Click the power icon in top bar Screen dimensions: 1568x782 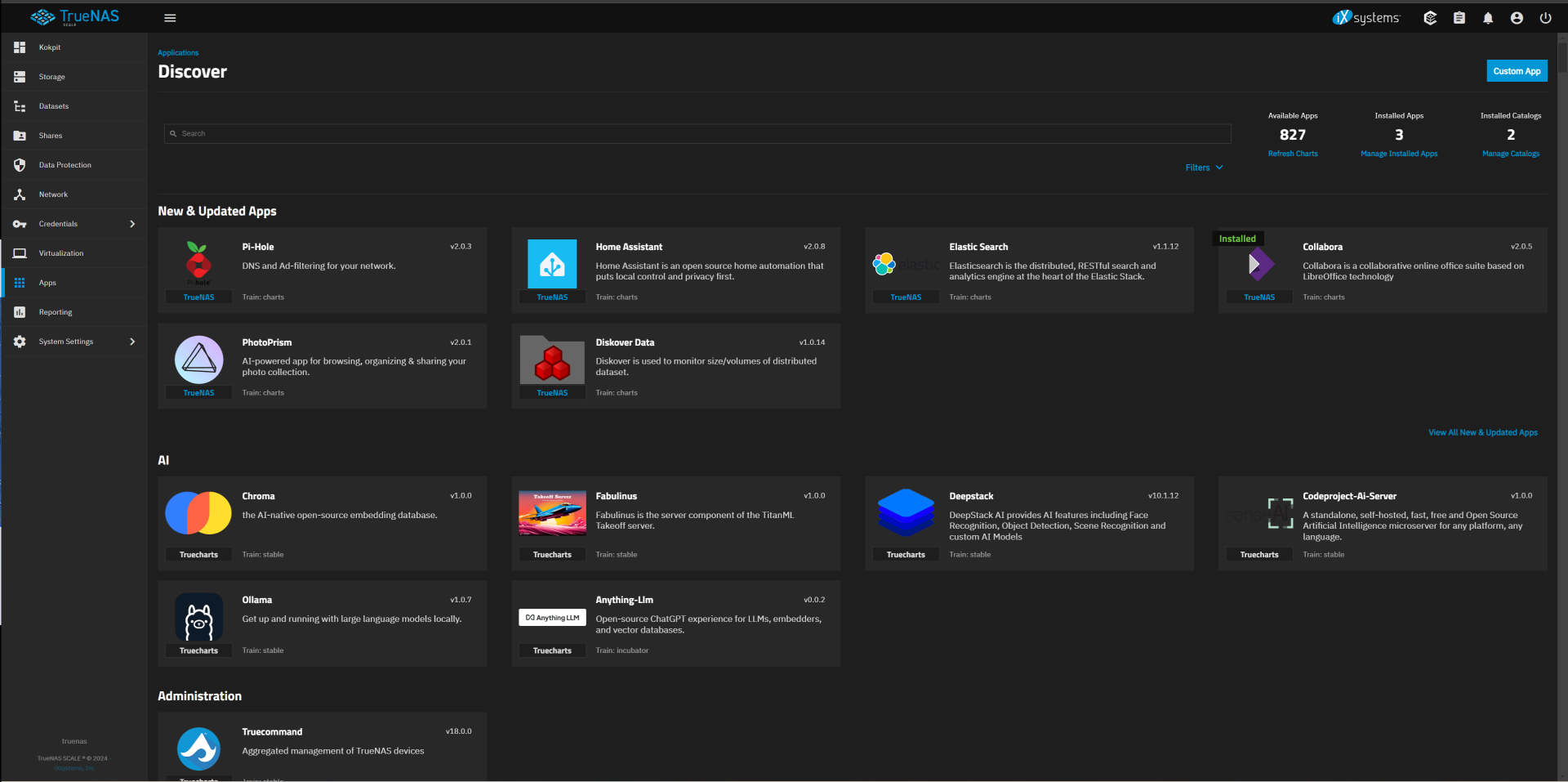coord(1545,18)
